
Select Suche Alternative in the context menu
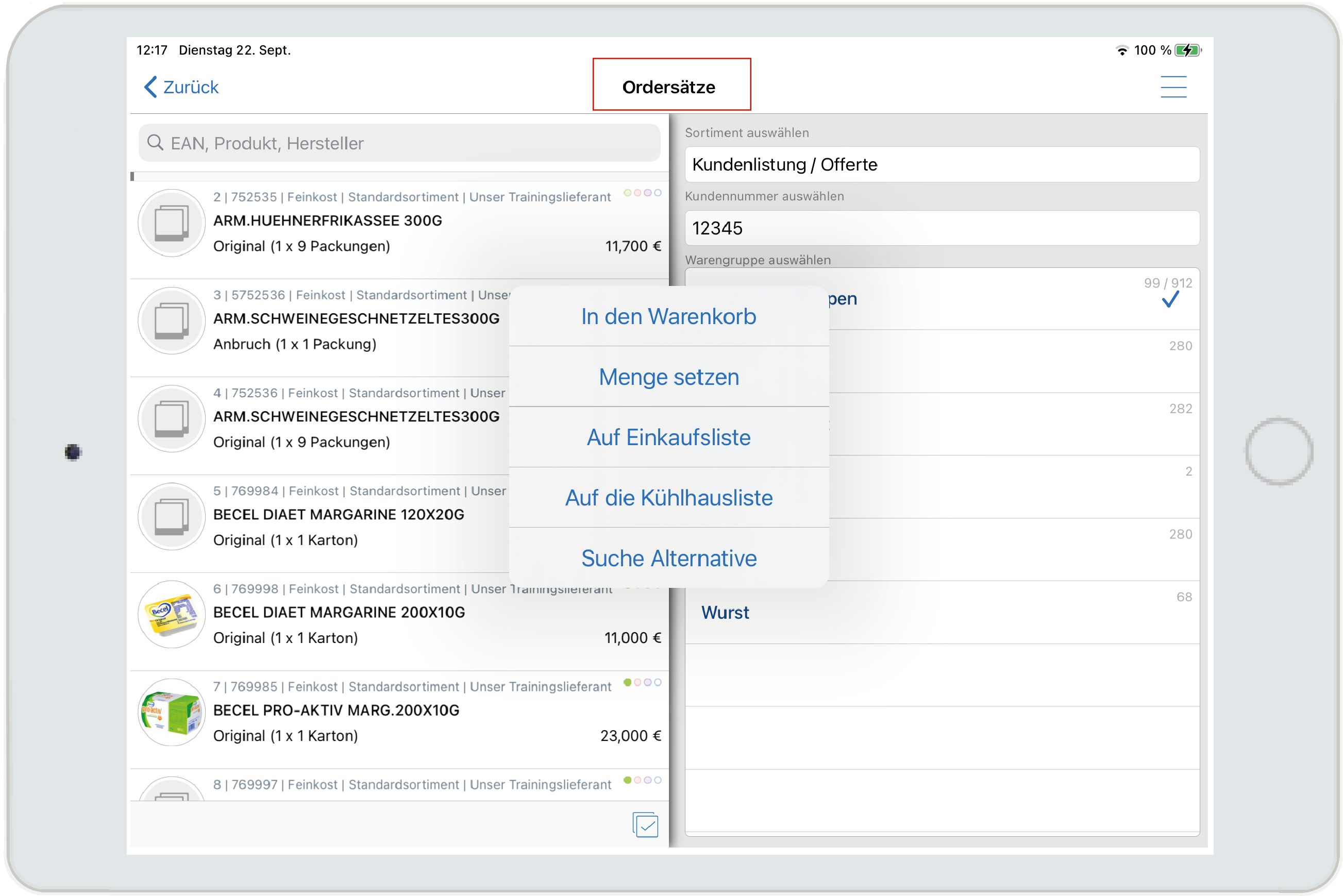pyautogui.click(x=668, y=559)
